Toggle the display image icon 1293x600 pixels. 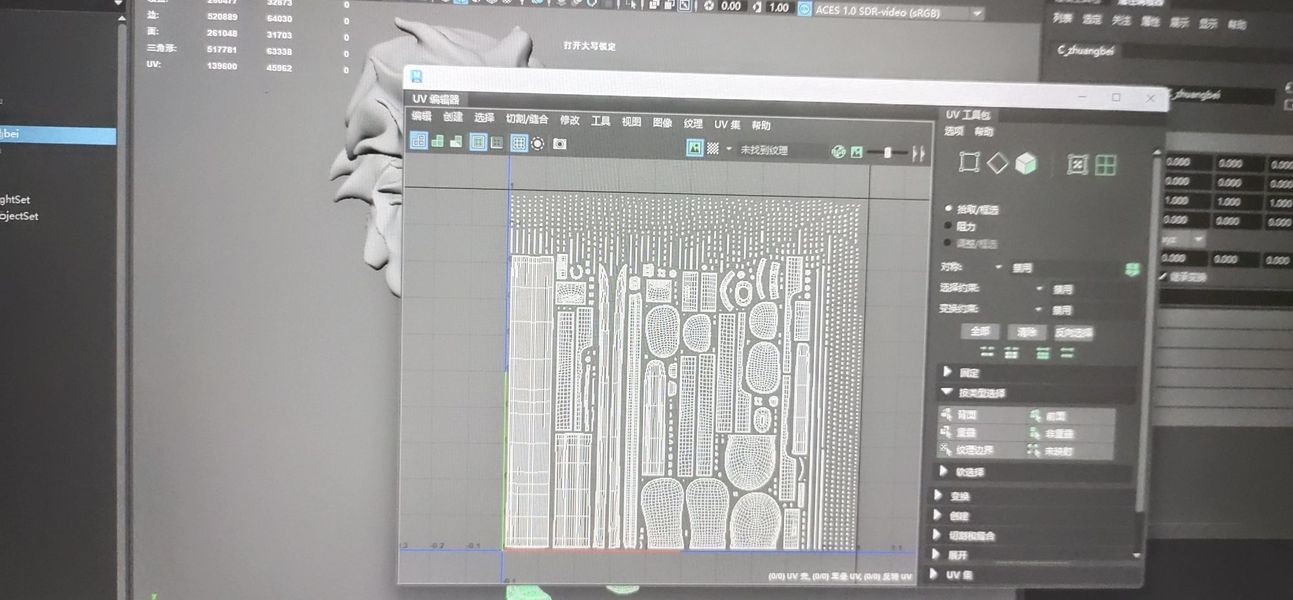coord(694,148)
